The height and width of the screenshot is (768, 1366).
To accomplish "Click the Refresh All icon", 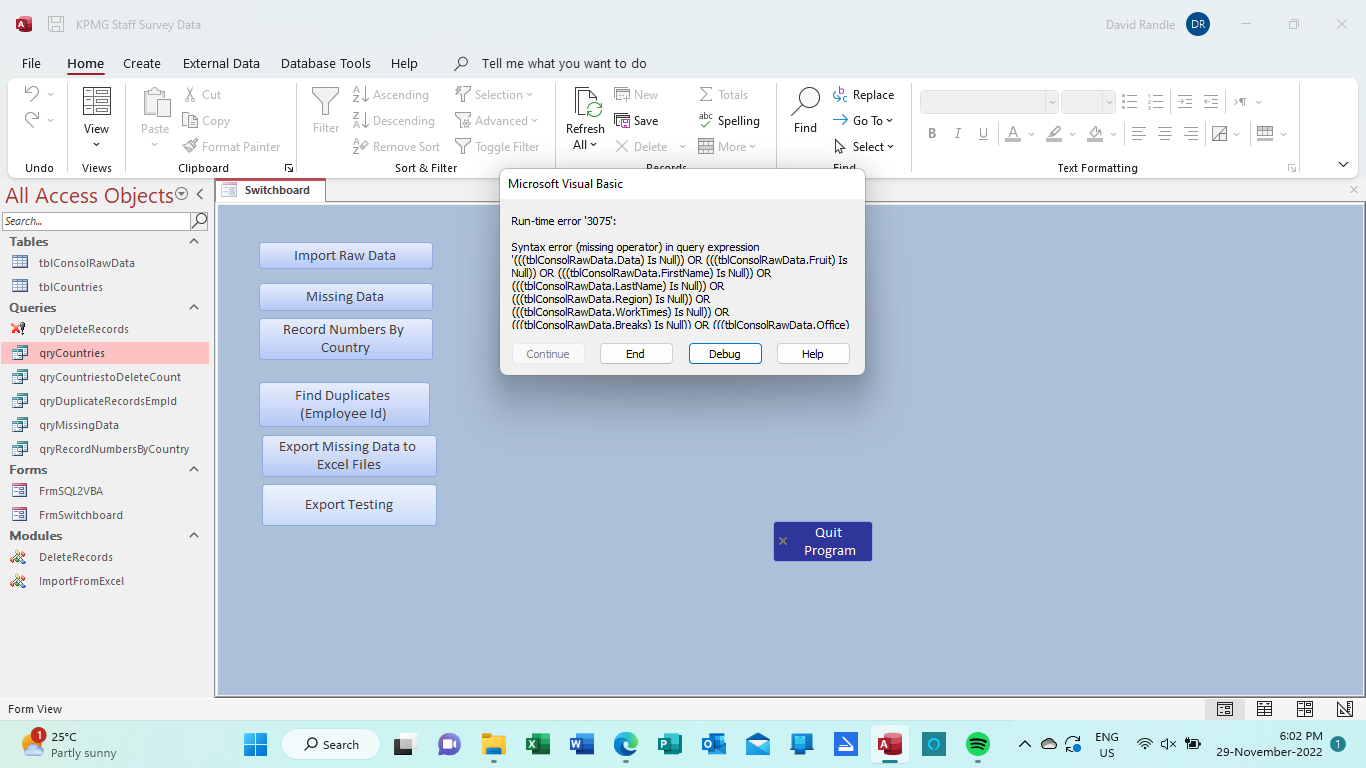I will coord(585,103).
